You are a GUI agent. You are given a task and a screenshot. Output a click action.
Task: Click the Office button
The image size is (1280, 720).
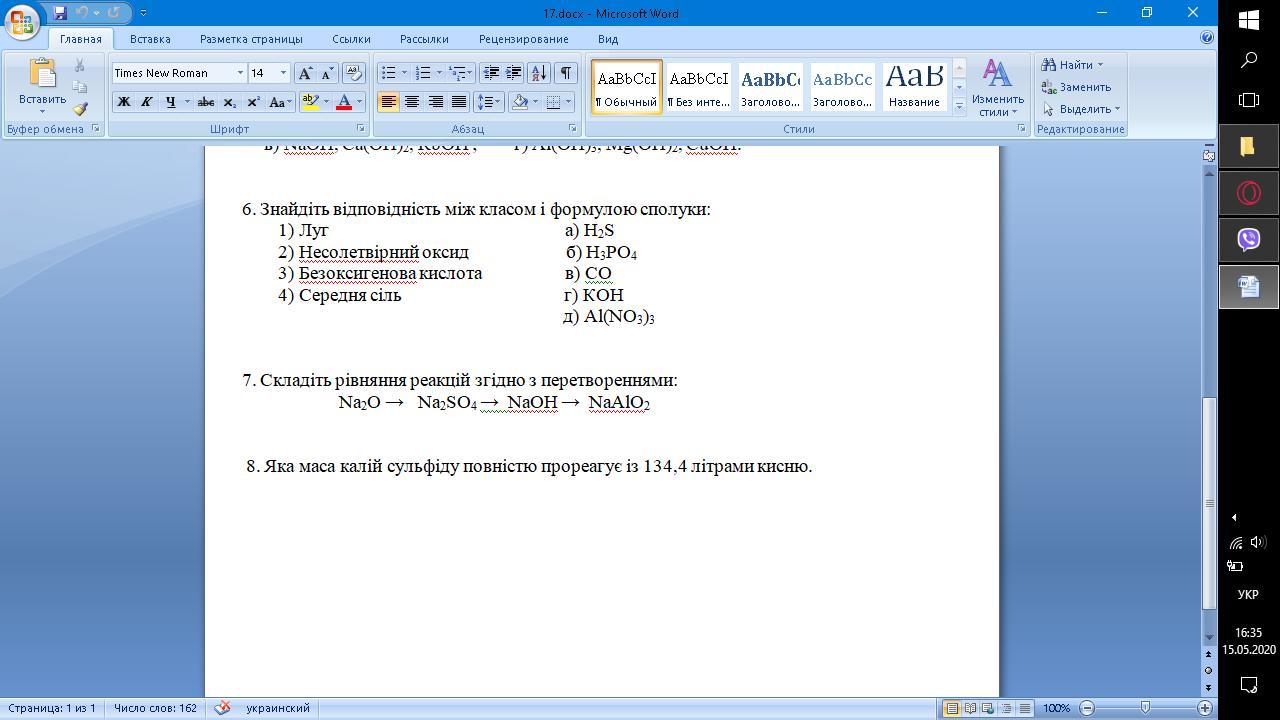pyautogui.click(x=22, y=20)
